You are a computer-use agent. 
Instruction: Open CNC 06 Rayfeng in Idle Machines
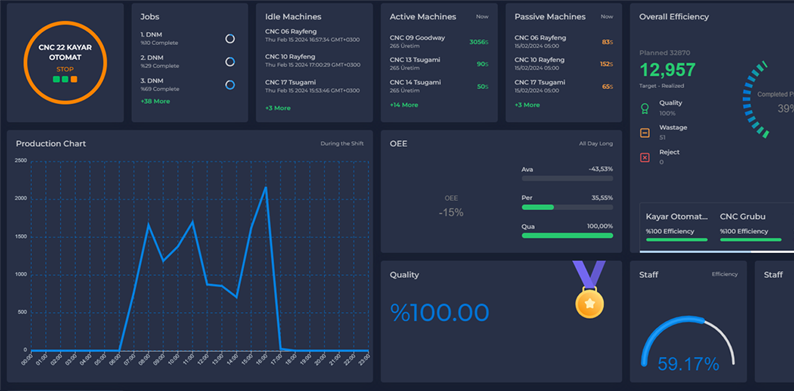(312, 35)
